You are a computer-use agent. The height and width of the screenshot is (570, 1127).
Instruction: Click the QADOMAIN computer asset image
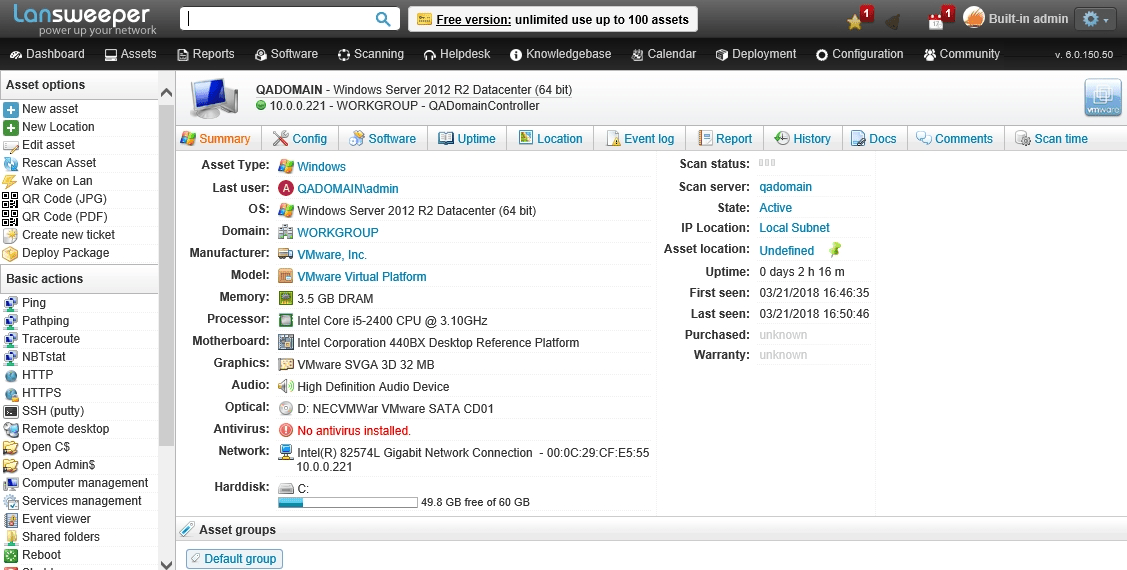click(x=214, y=97)
